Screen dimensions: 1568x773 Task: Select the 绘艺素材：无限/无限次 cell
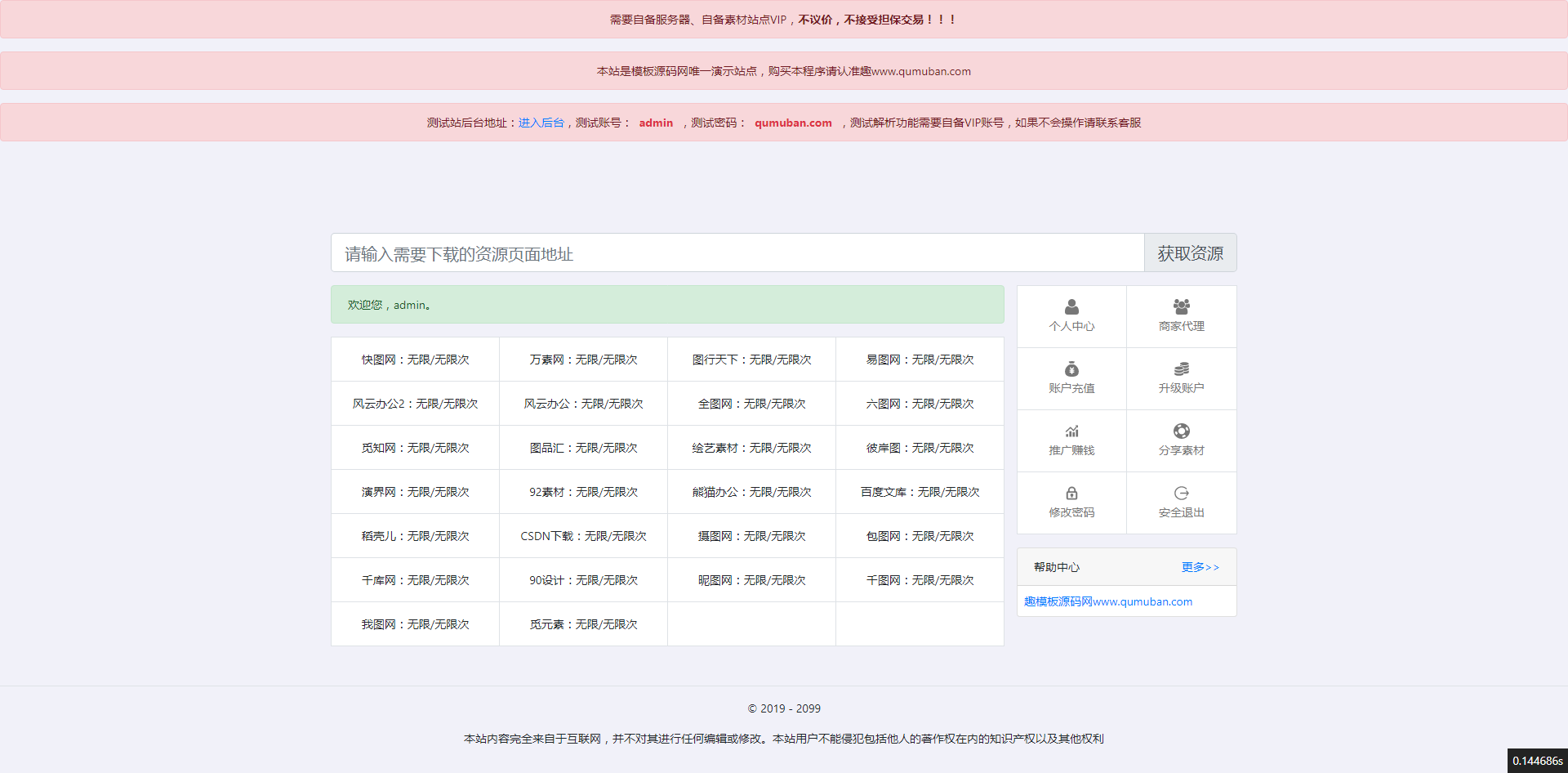click(x=751, y=448)
